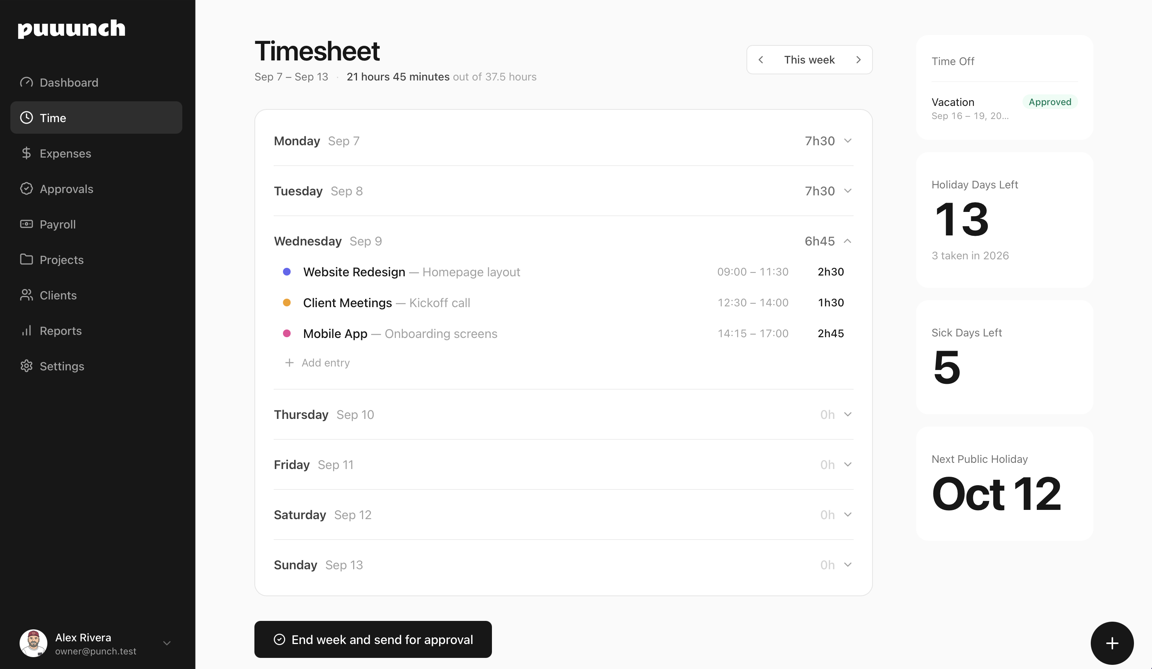Click Timesheet page heading
This screenshot has height=669, width=1152.
[x=317, y=51]
